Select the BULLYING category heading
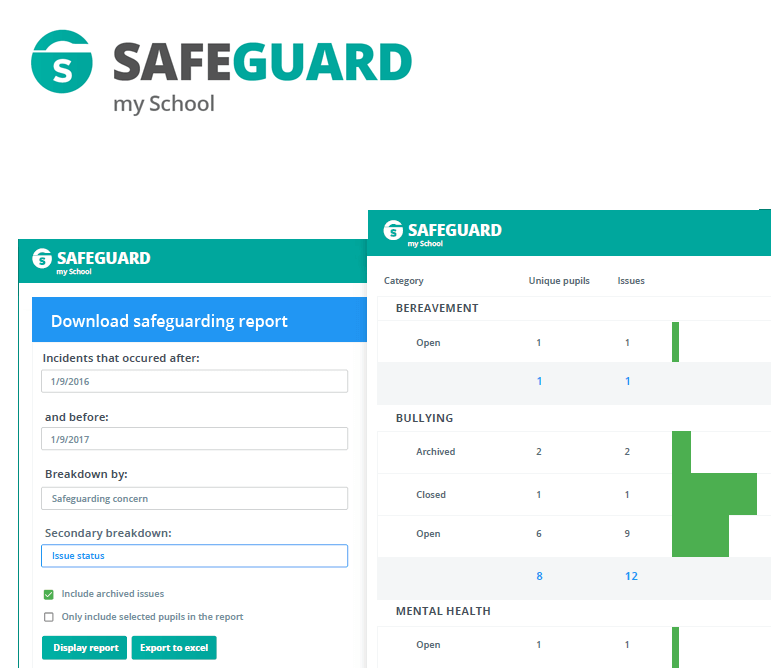The image size is (779, 668). tap(424, 418)
